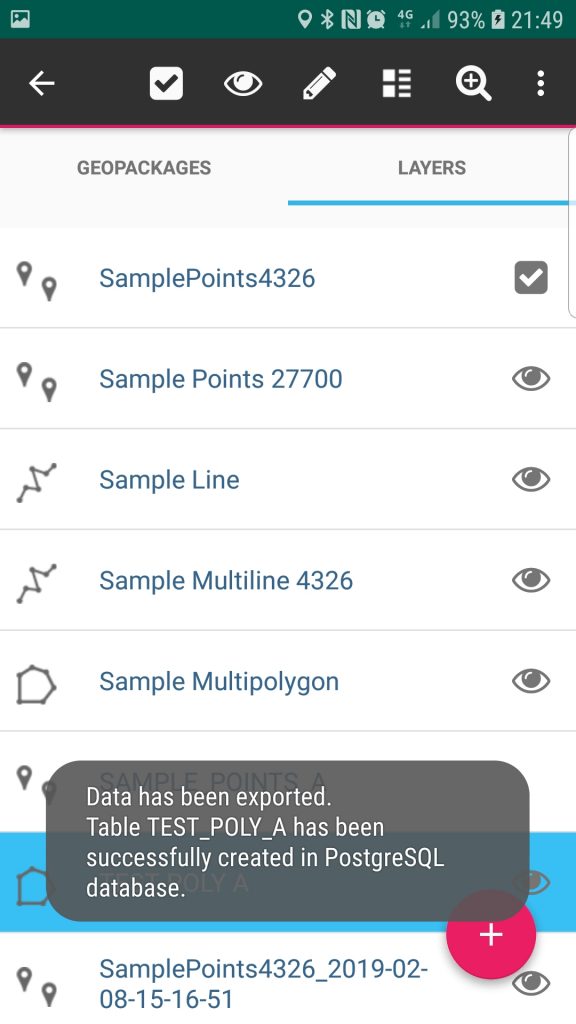Screen dimensions: 576x1024
Task: Enable visibility for Sample Multiline 4326
Action: click(x=531, y=580)
